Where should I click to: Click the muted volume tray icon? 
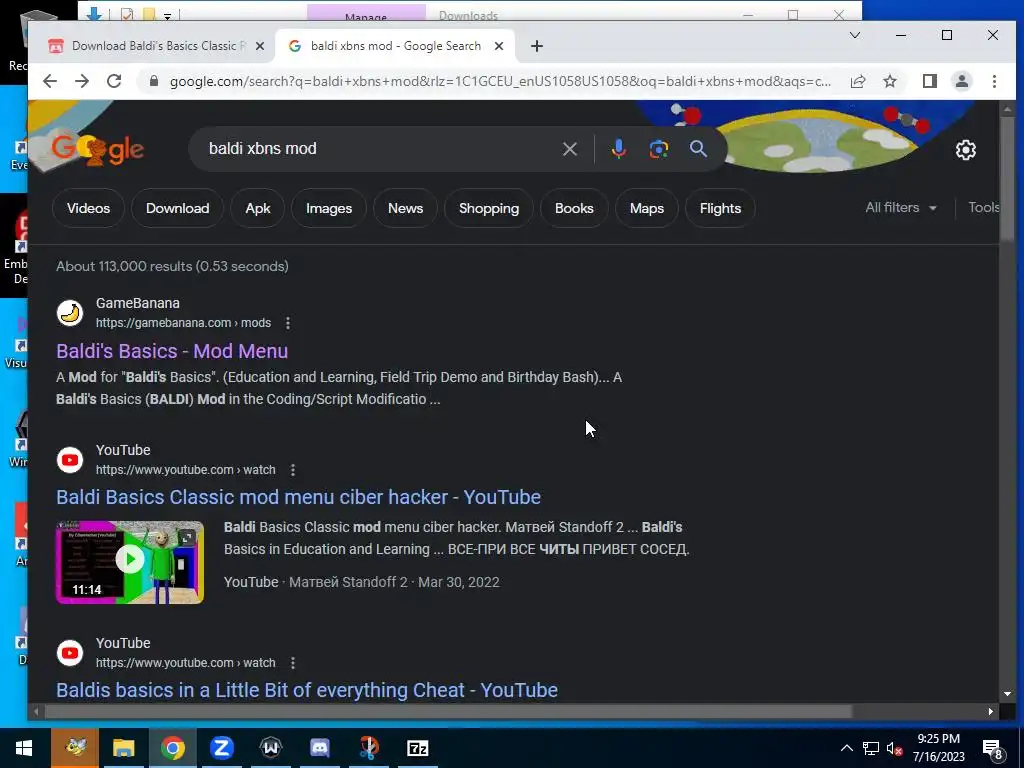pos(895,748)
